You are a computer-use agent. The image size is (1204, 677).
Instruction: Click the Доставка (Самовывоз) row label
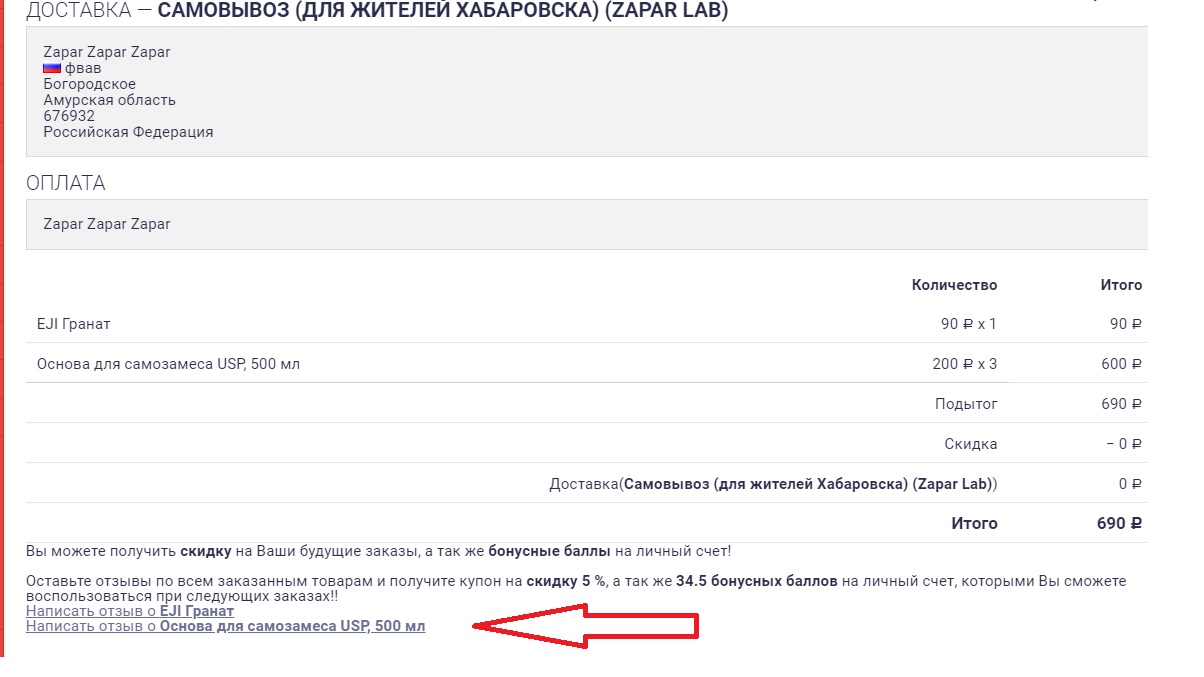[x=774, y=484]
